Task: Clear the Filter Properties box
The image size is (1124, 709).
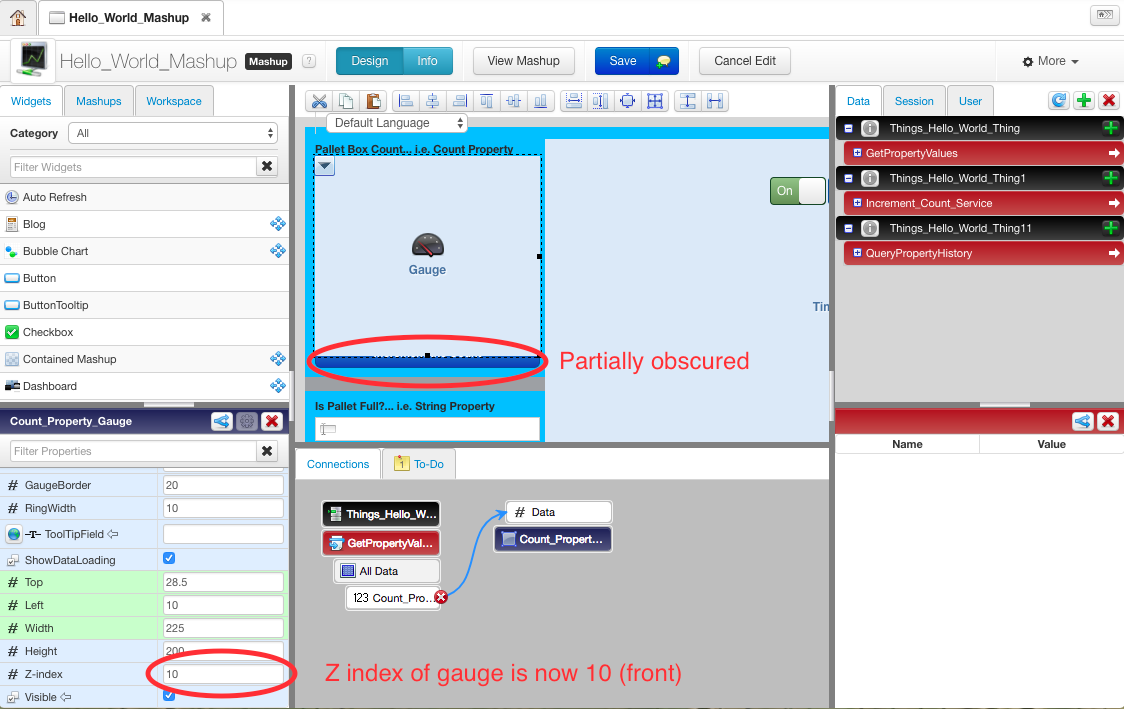Action: click(x=267, y=451)
